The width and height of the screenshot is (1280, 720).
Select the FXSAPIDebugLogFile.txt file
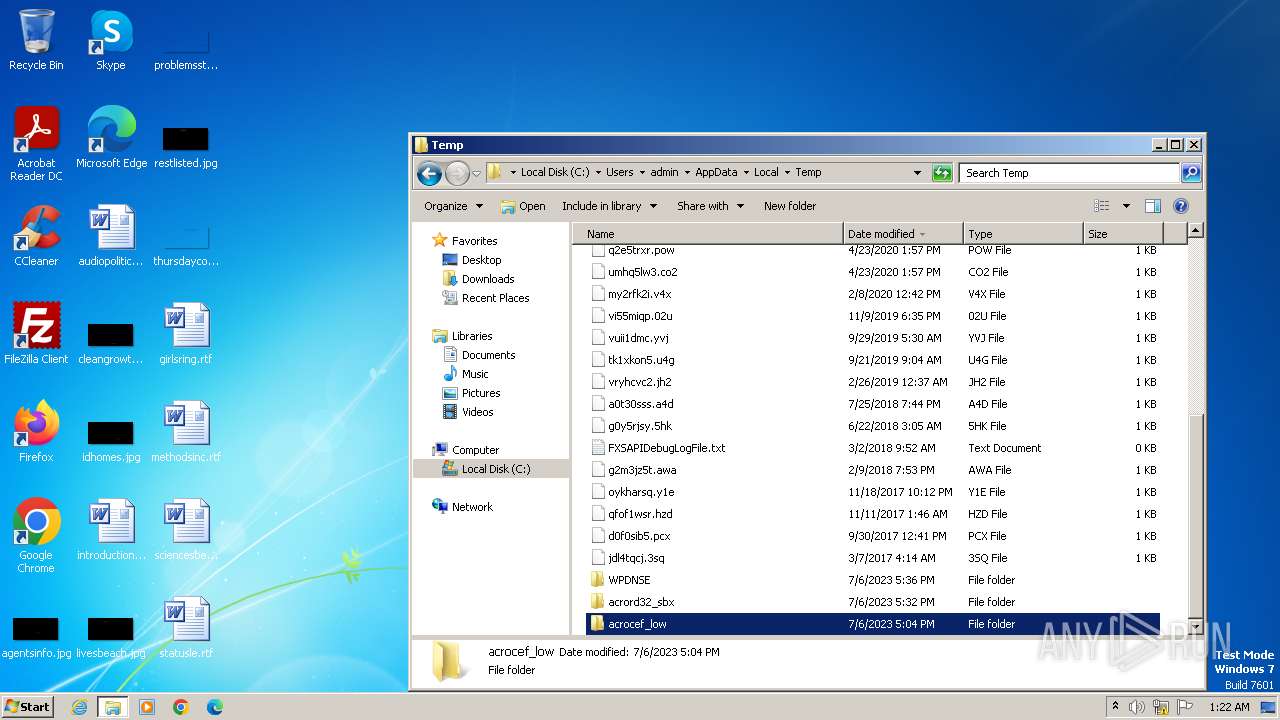872,448
